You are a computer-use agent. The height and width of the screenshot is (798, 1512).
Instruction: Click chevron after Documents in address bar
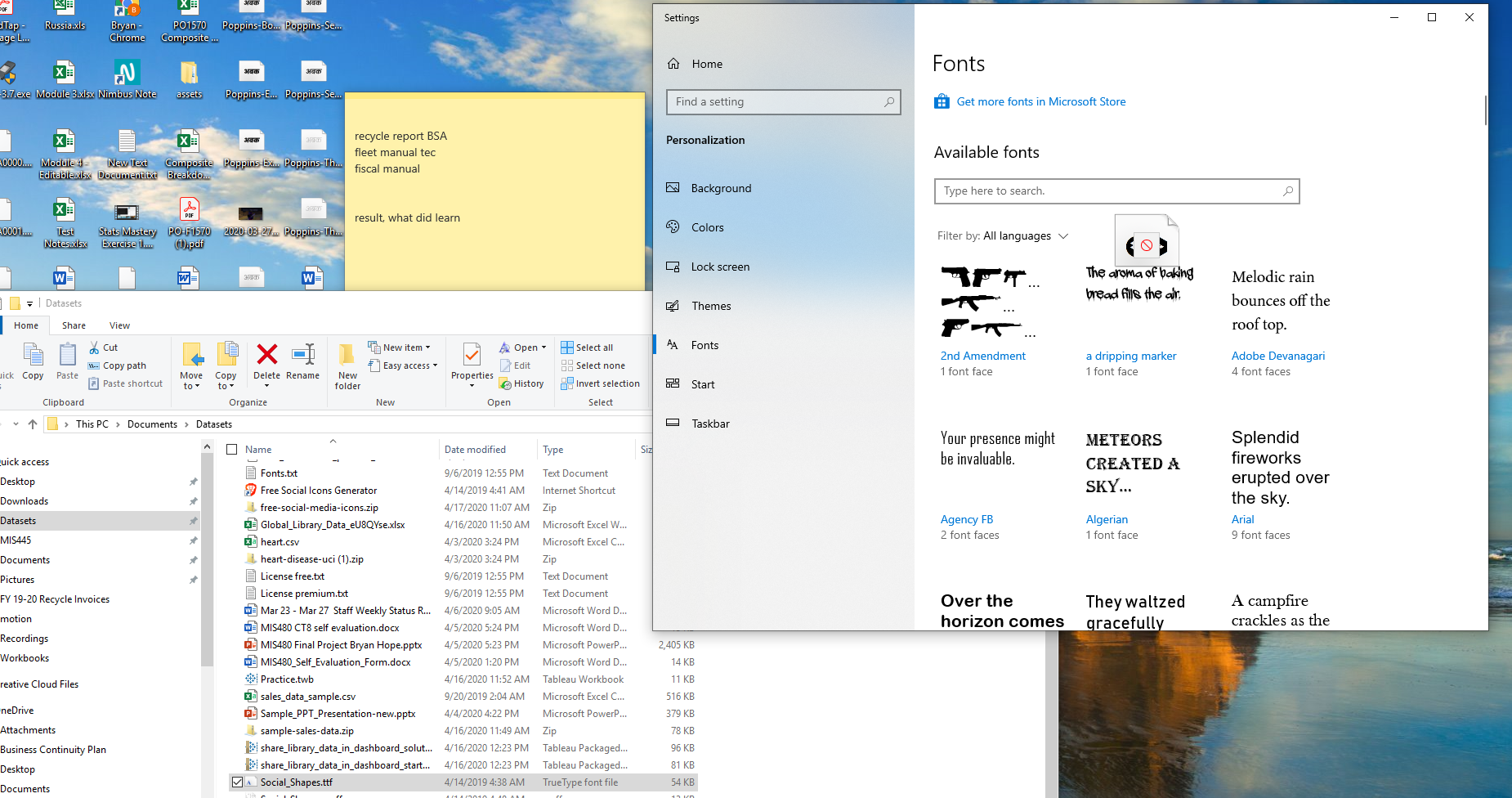pyautogui.click(x=186, y=424)
